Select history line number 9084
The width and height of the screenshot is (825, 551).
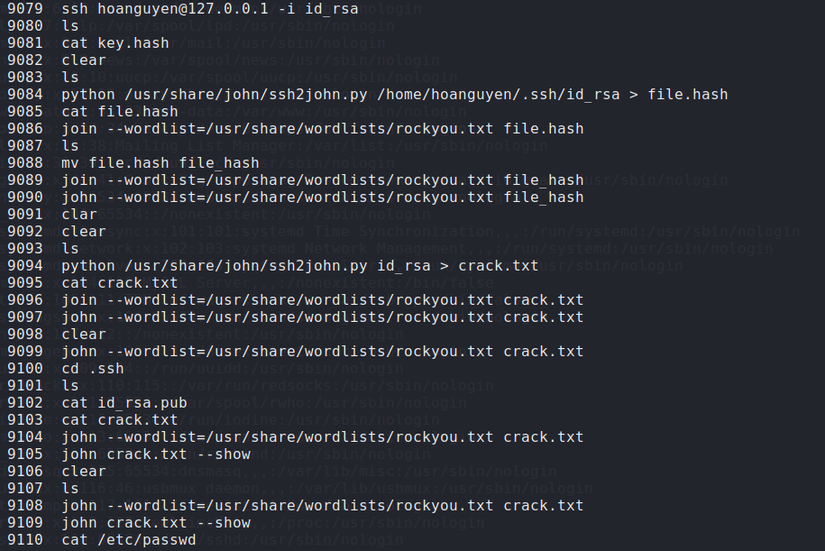pos(25,94)
